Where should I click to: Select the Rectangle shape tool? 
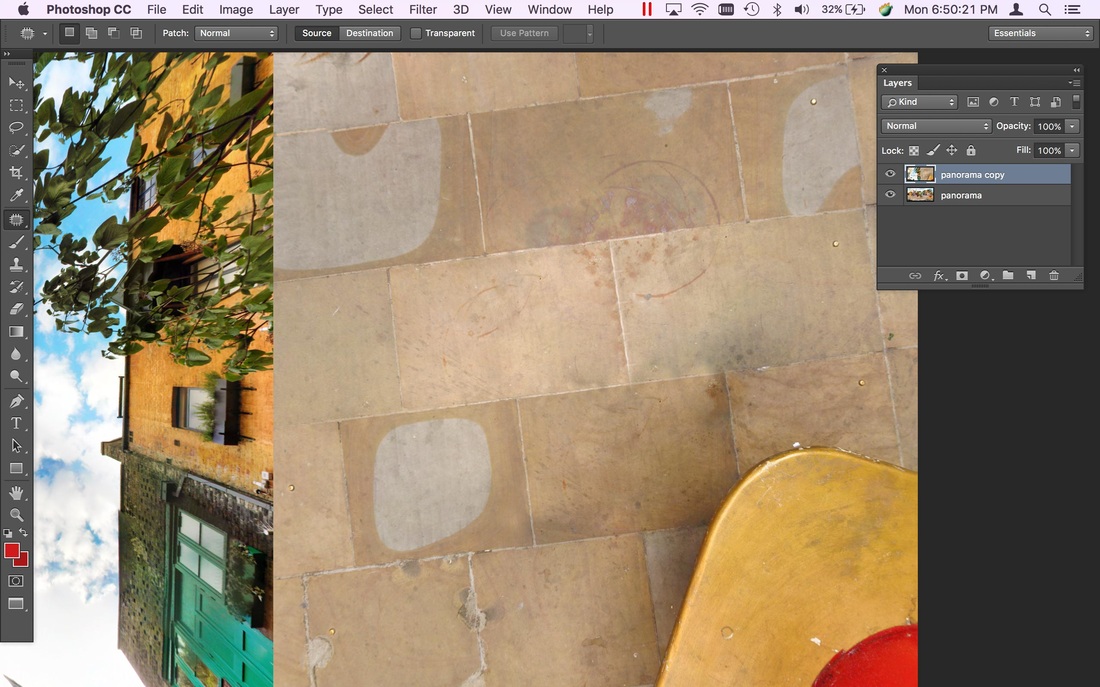tap(16, 469)
